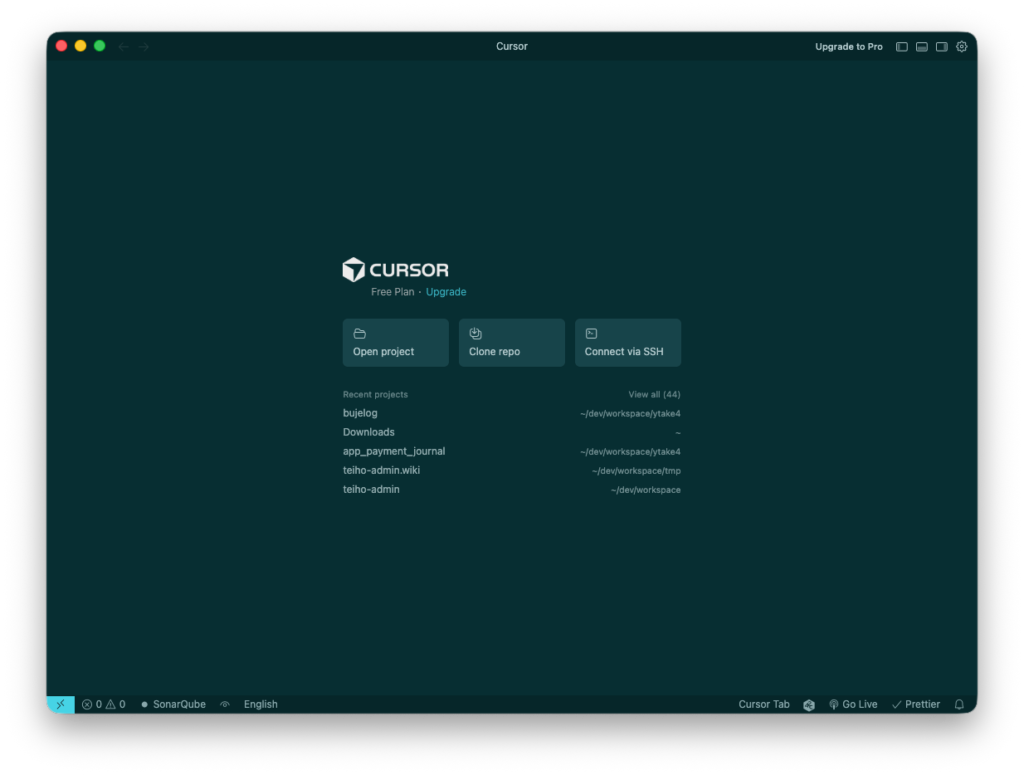The height and width of the screenshot is (775, 1024).
Task: Click the Open project button
Action: [x=395, y=343]
